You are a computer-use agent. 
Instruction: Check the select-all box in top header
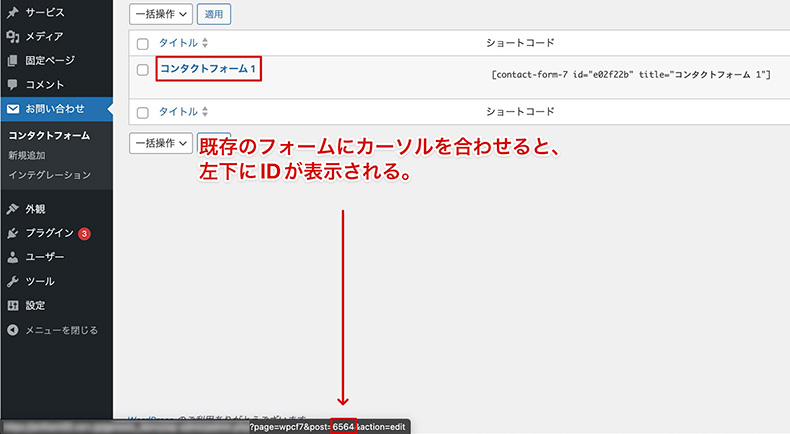click(143, 44)
